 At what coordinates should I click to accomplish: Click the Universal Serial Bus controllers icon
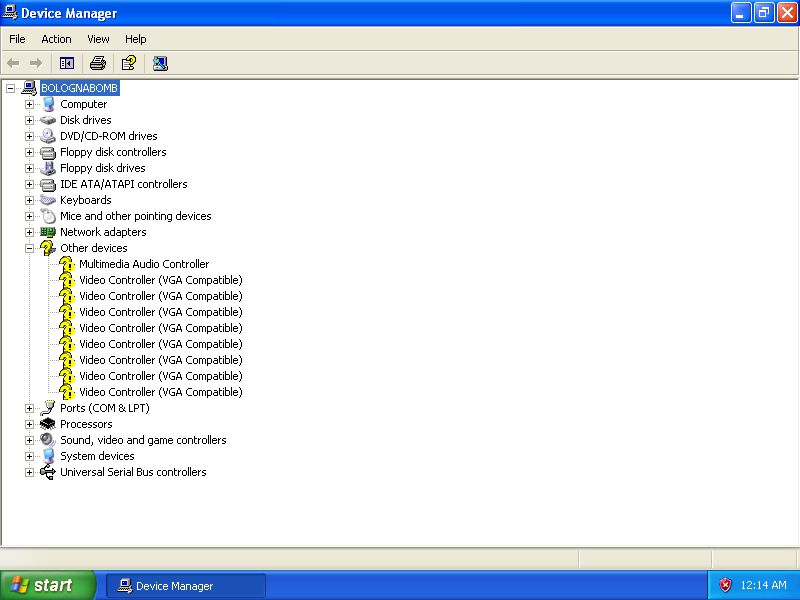click(x=48, y=472)
